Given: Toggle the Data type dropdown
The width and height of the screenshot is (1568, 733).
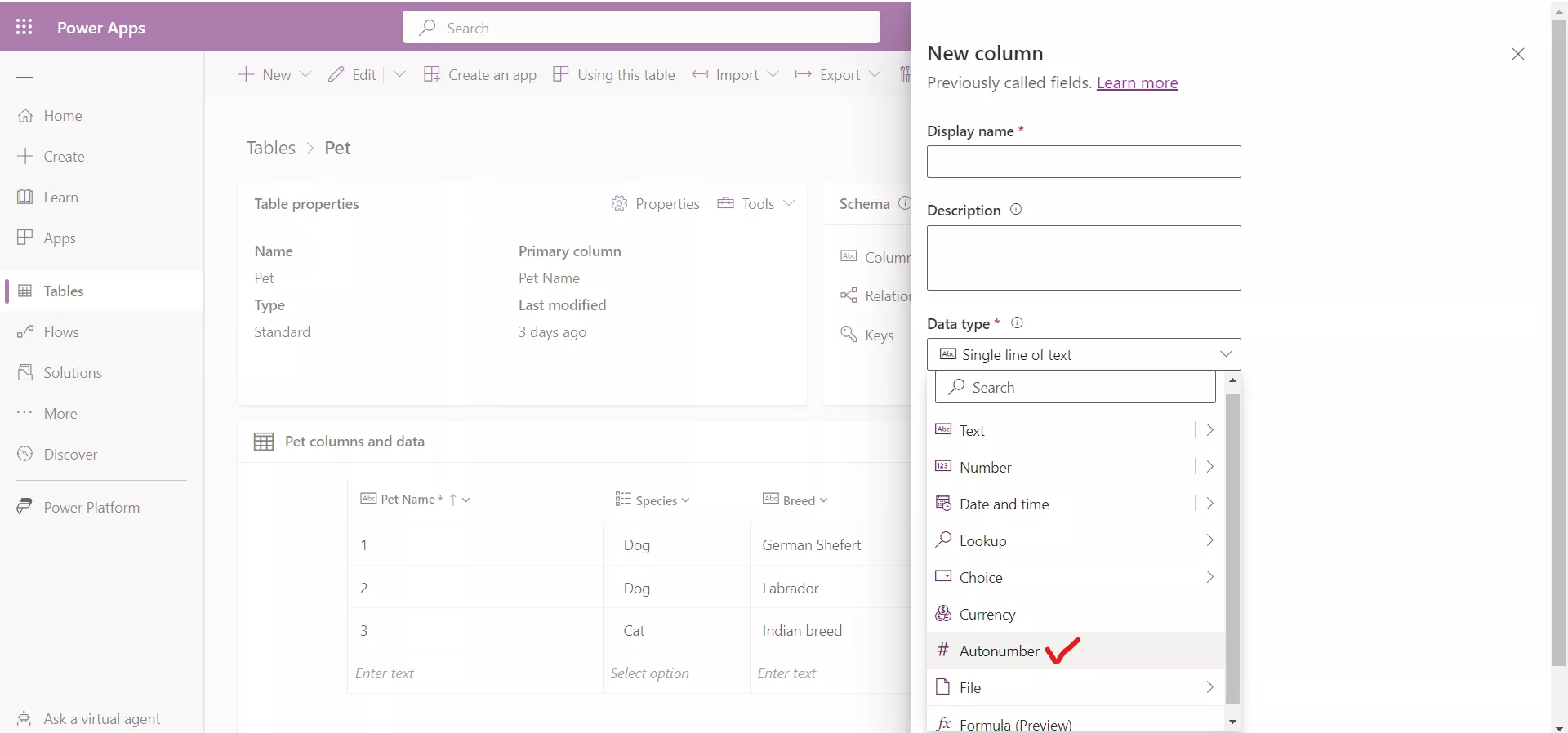Looking at the screenshot, I should (x=1084, y=354).
